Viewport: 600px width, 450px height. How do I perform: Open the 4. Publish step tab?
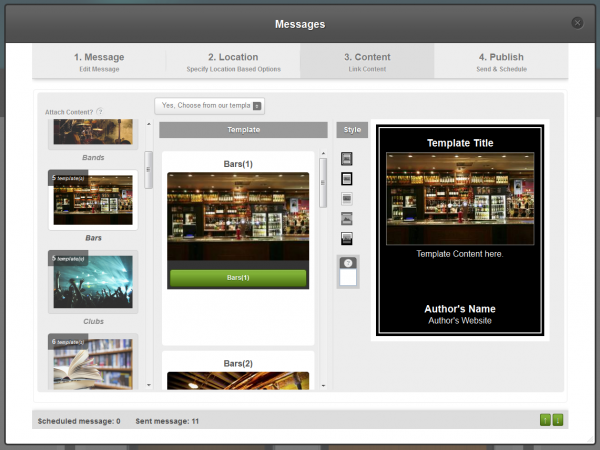pyautogui.click(x=501, y=62)
